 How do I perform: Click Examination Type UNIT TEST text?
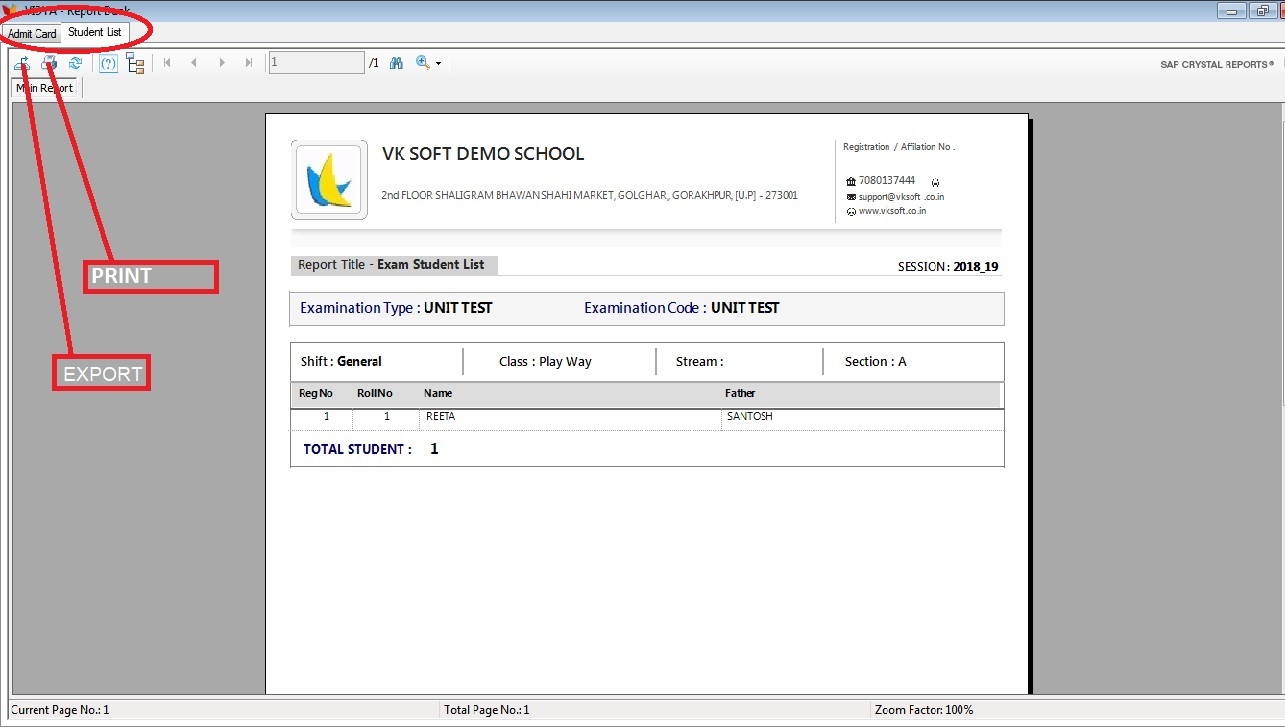[396, 308]
